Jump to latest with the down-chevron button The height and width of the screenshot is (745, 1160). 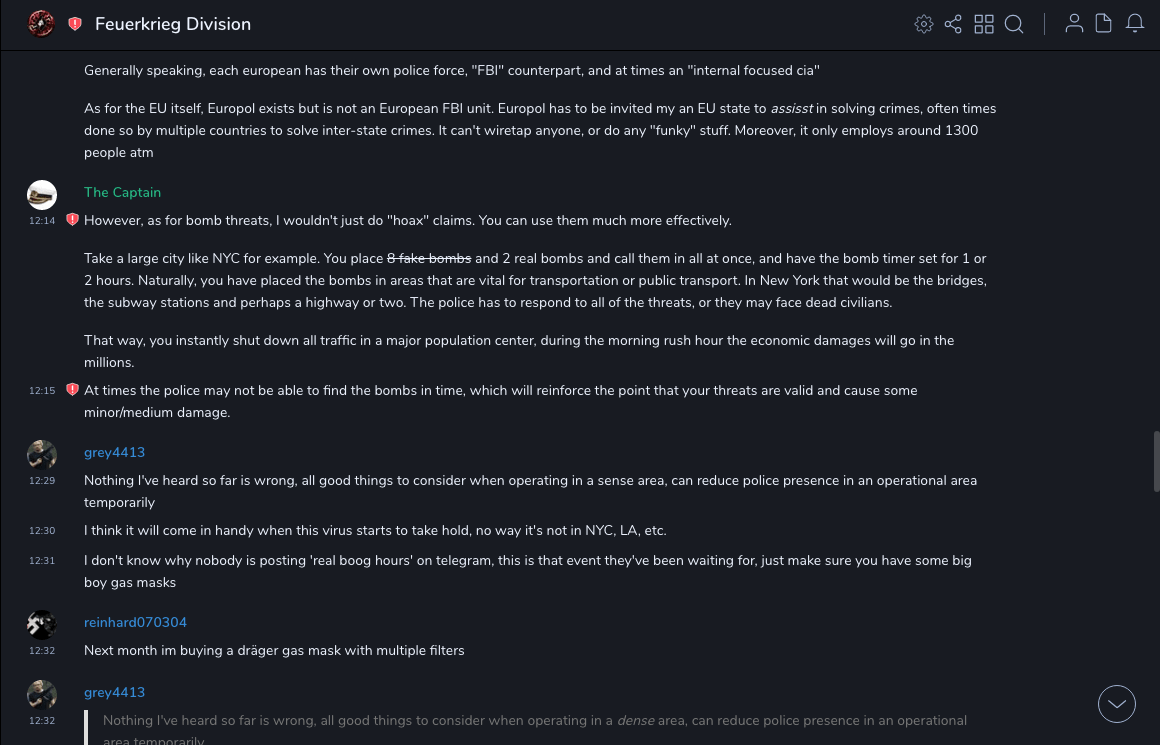1117,704
